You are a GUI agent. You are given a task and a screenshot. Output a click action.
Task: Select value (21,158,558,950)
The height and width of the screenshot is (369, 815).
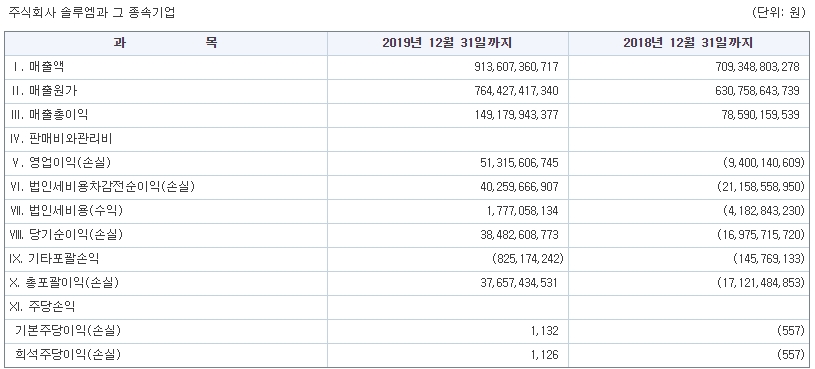pos(761,187)
